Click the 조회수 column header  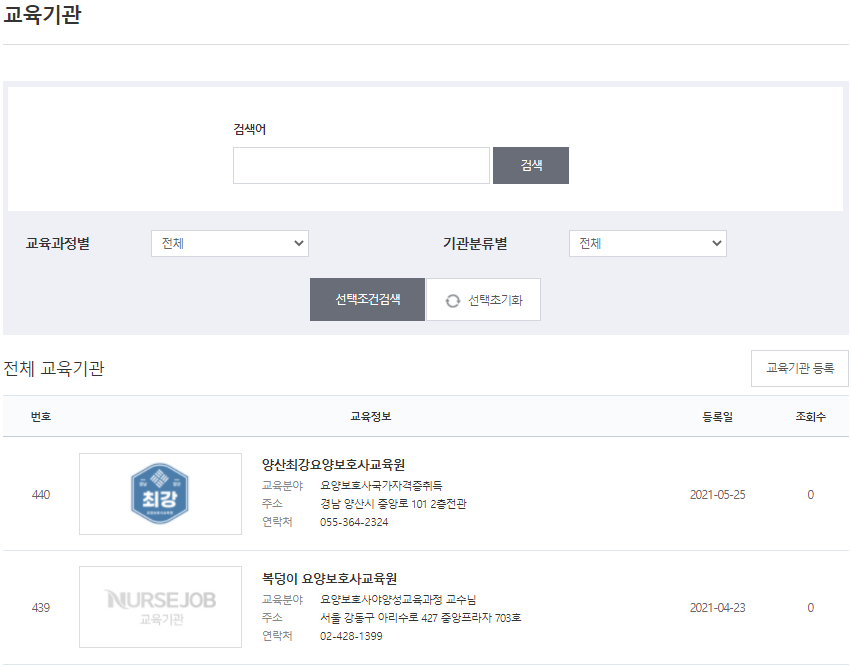click(810, 417)
